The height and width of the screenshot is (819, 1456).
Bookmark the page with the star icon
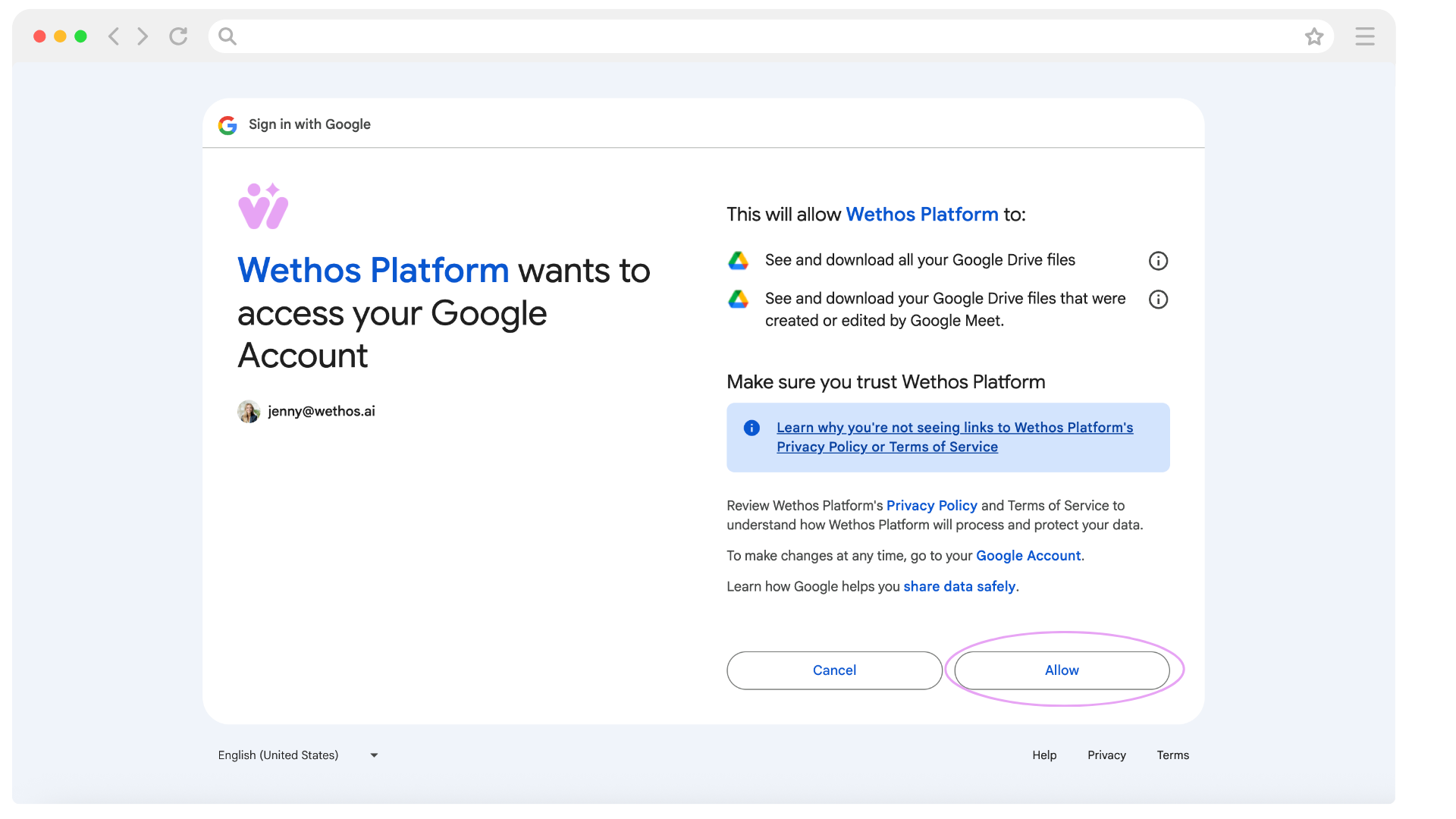(1314, 36)
